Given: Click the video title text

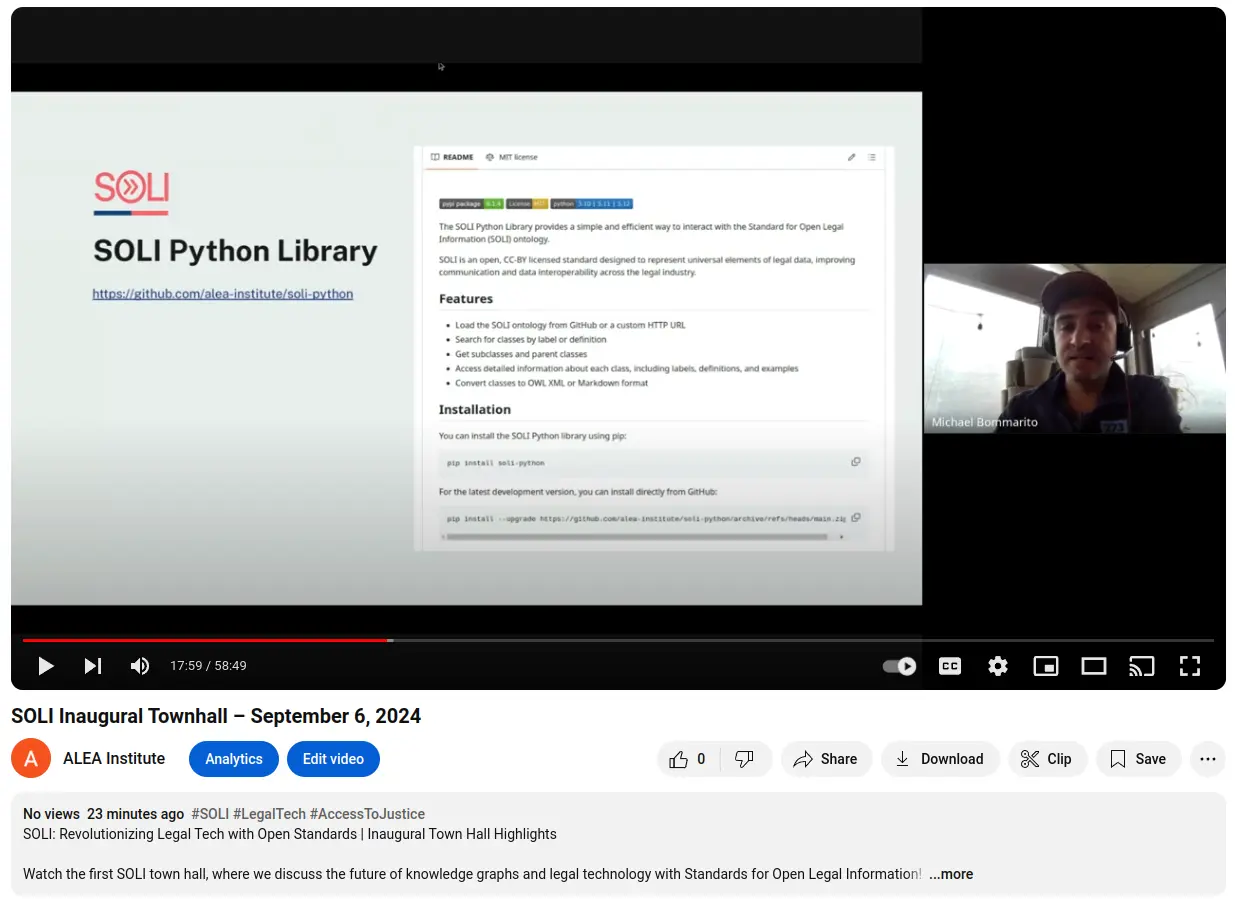Looking at the screenshot, I should pyautogui.click(x=216, y=716).
